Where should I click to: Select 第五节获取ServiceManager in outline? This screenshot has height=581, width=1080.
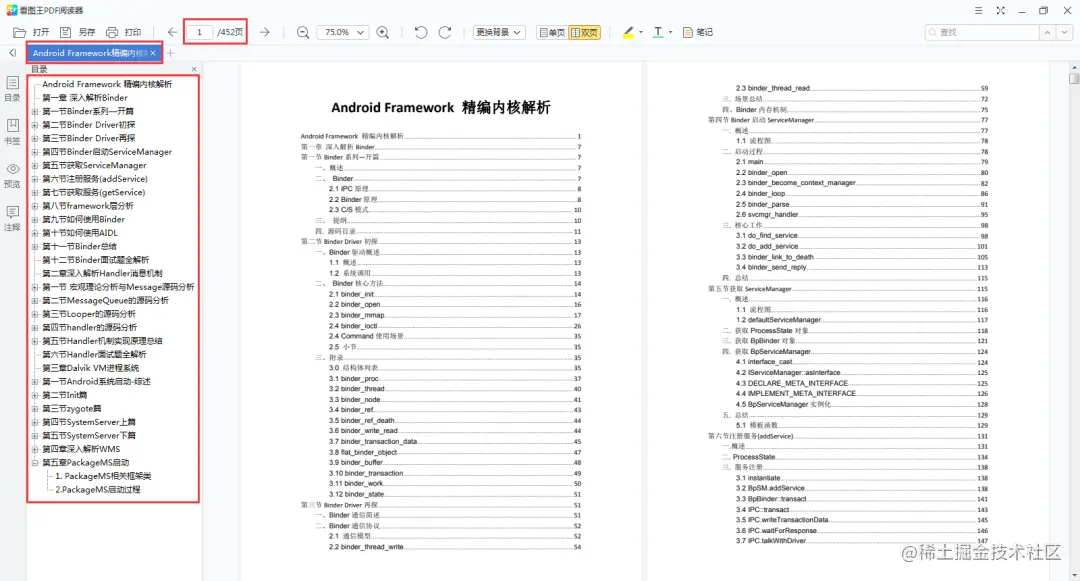94,165
